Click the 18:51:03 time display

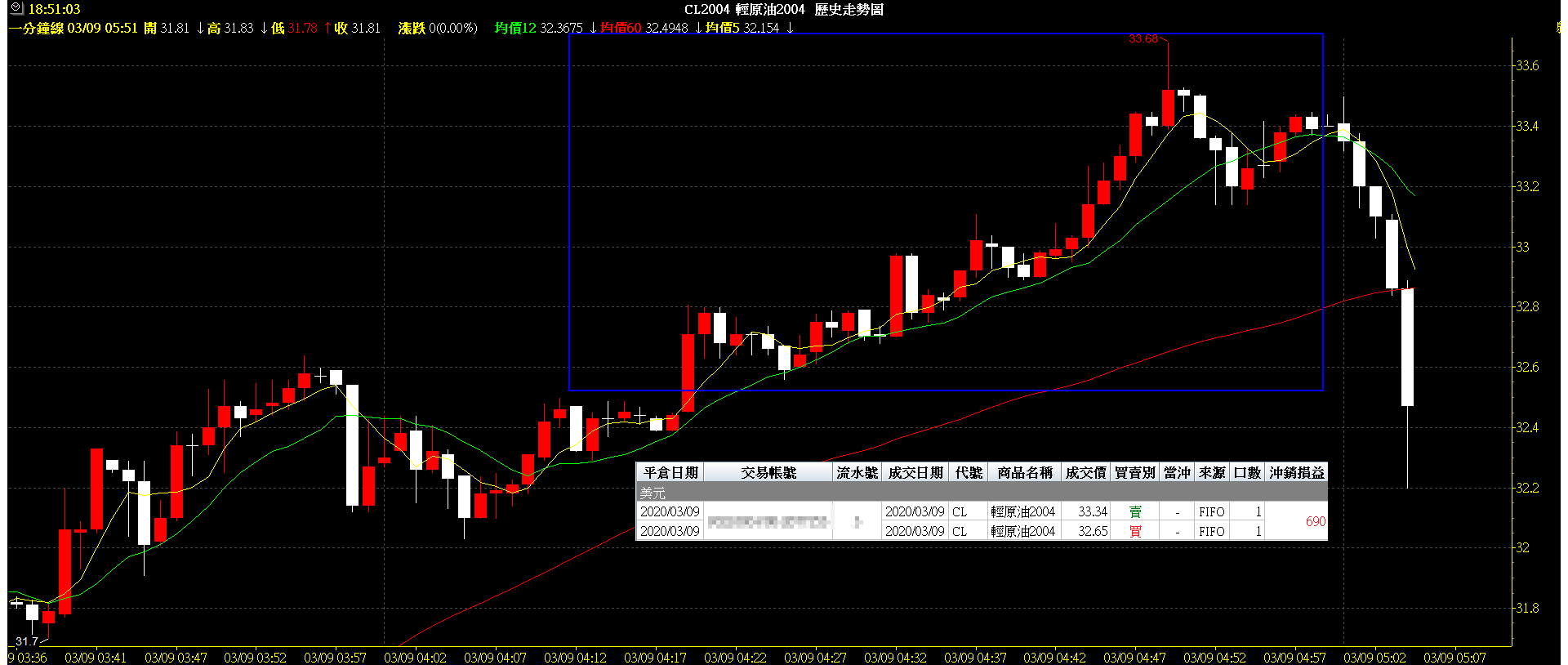[55, 10]
